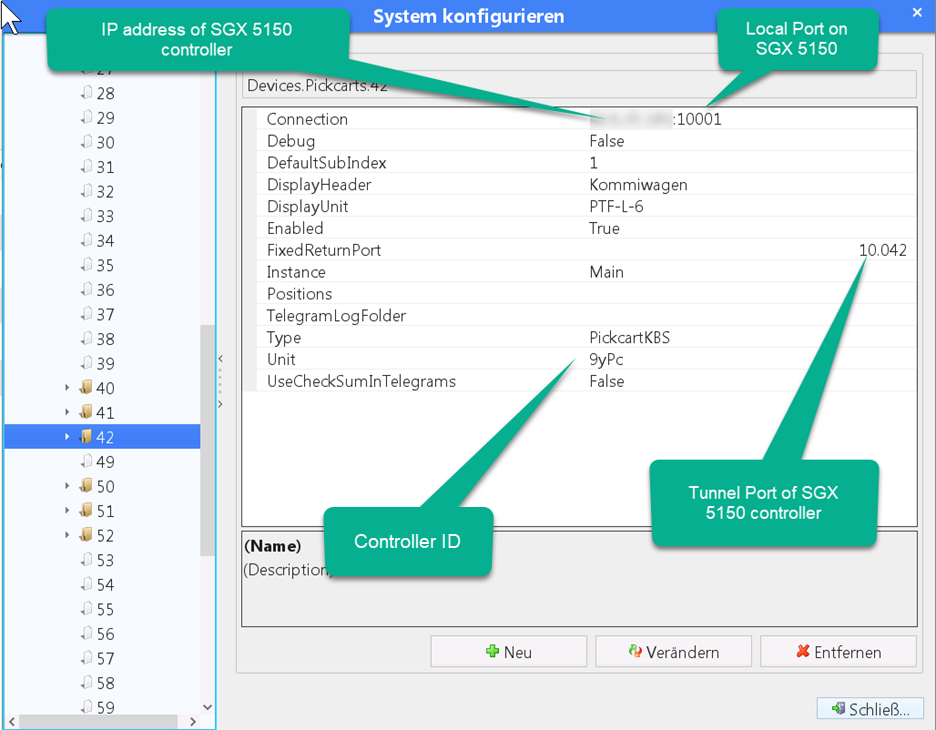Click the page icon of node 28

(87, 93)
